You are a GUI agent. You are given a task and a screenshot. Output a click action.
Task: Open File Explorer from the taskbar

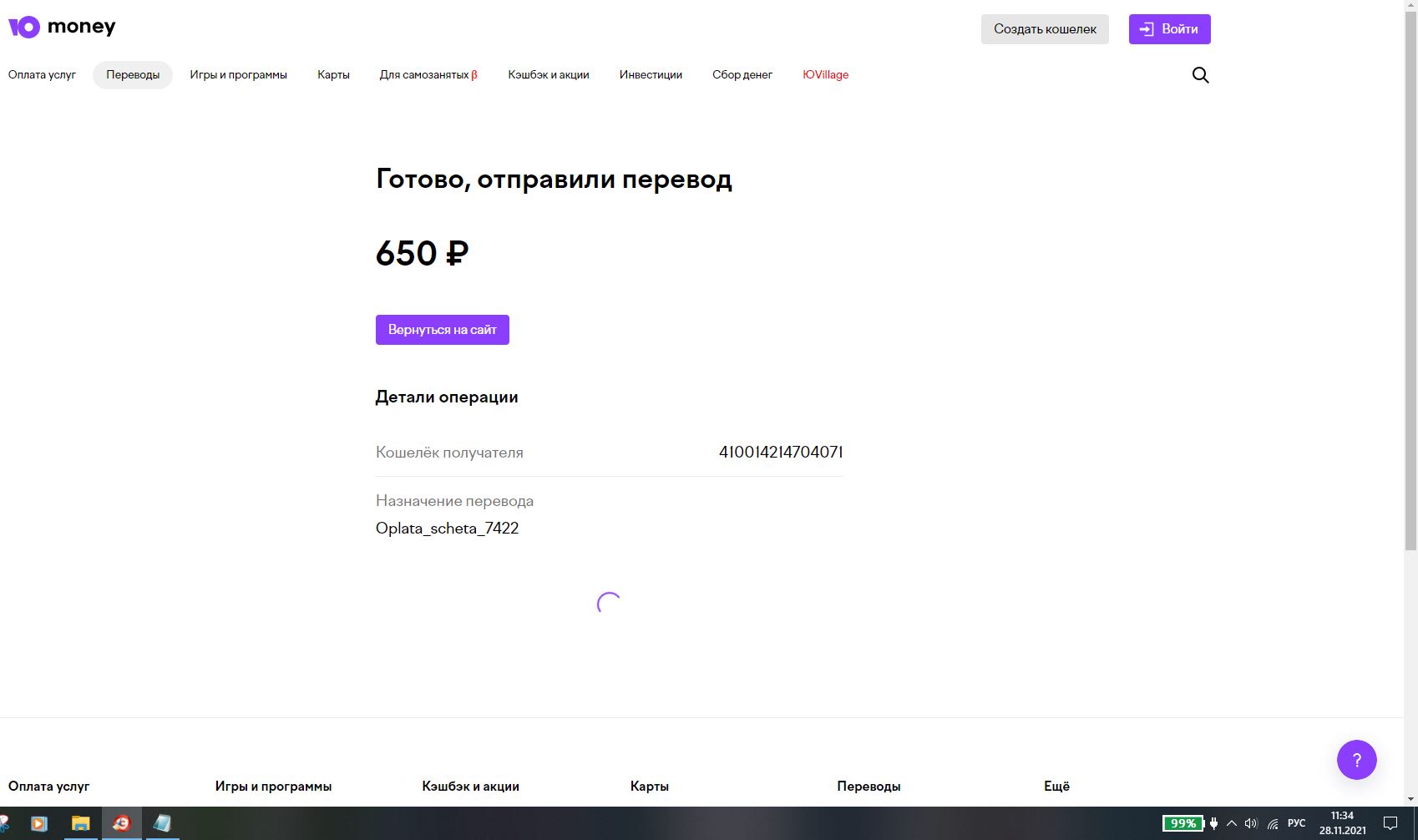80,823
